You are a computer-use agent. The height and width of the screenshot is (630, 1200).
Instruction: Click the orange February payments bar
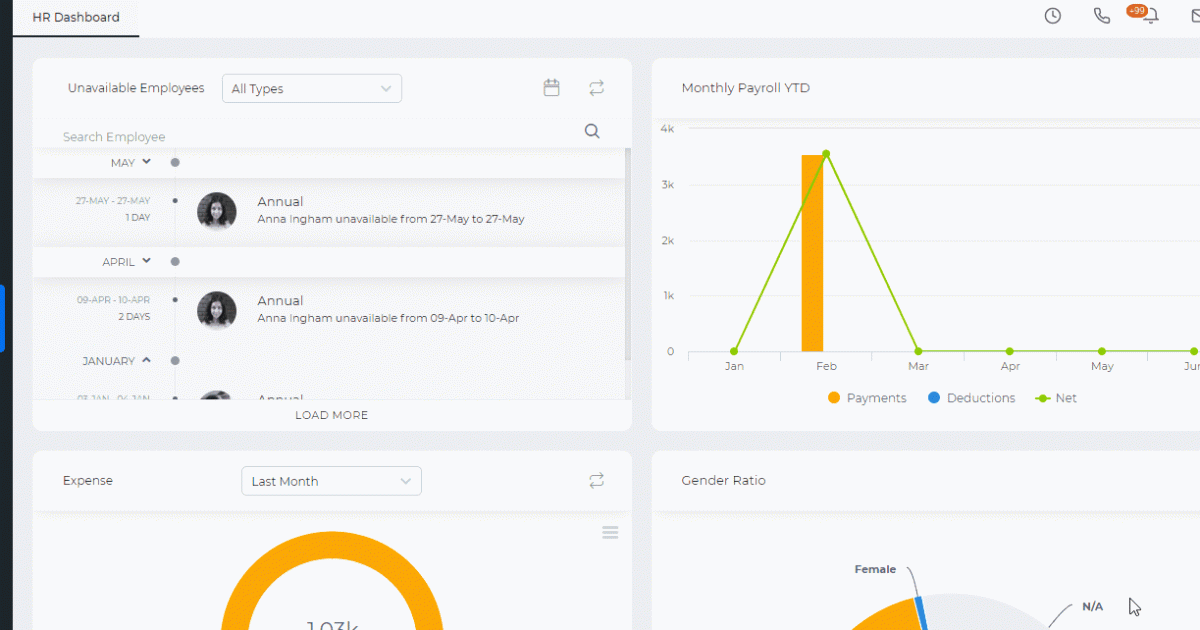[812, 253]
